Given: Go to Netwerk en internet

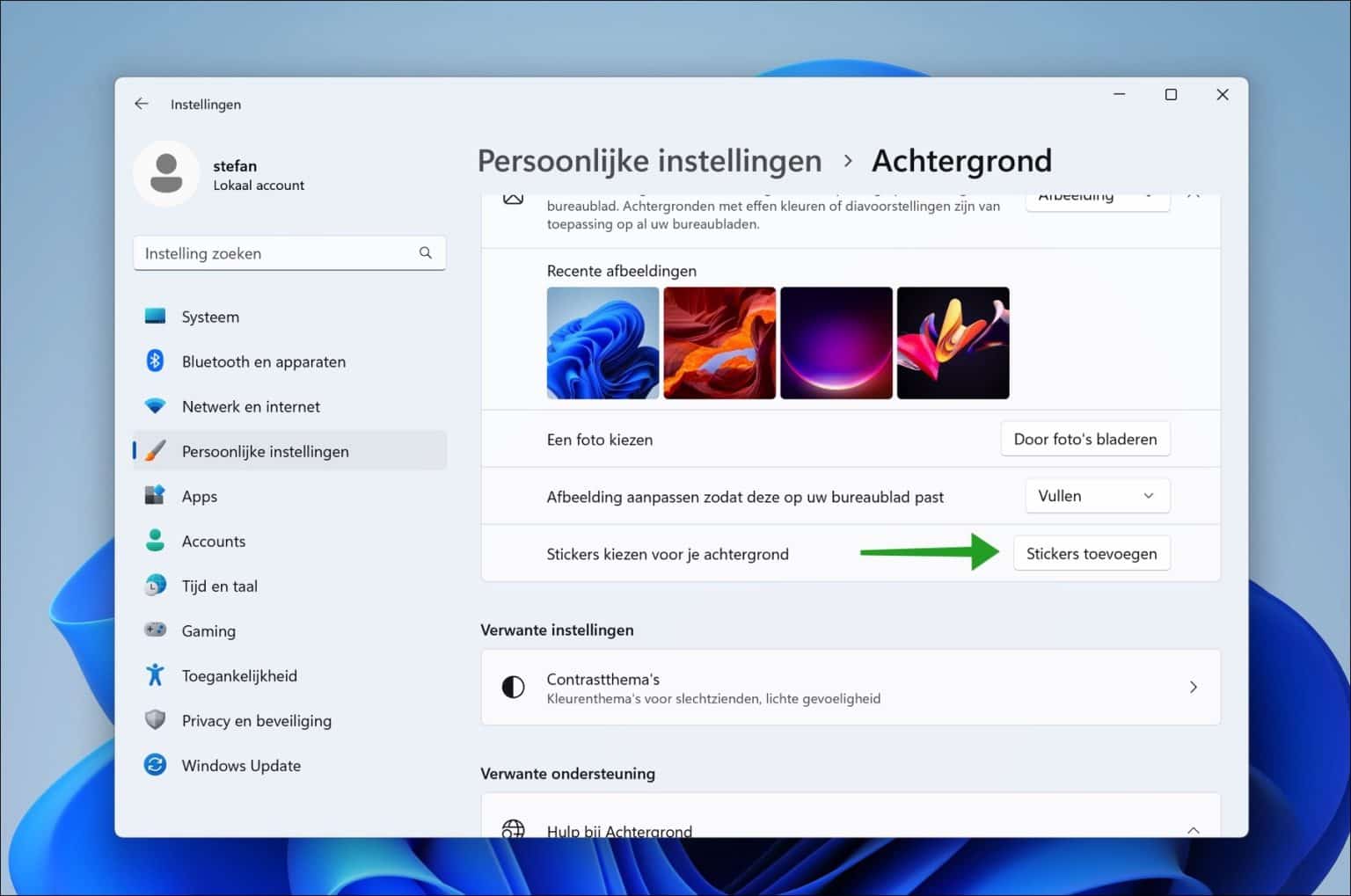Looking at the screenshot, I should [x=251, y=406].
